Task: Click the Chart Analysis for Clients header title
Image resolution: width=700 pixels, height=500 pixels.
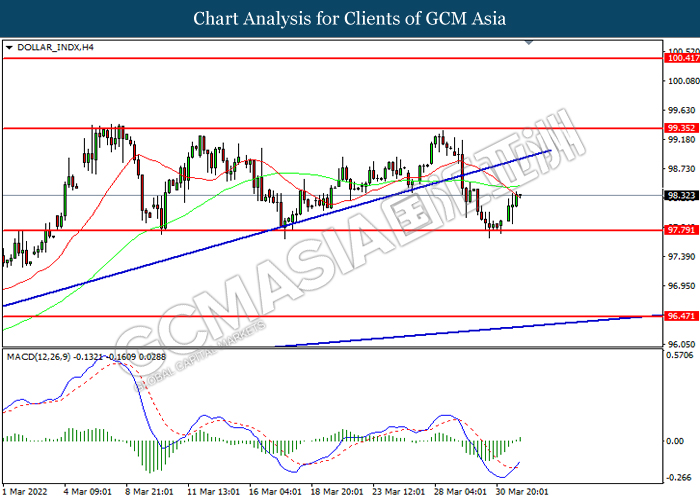Action: pyautogui.click(x=350, y=19)
